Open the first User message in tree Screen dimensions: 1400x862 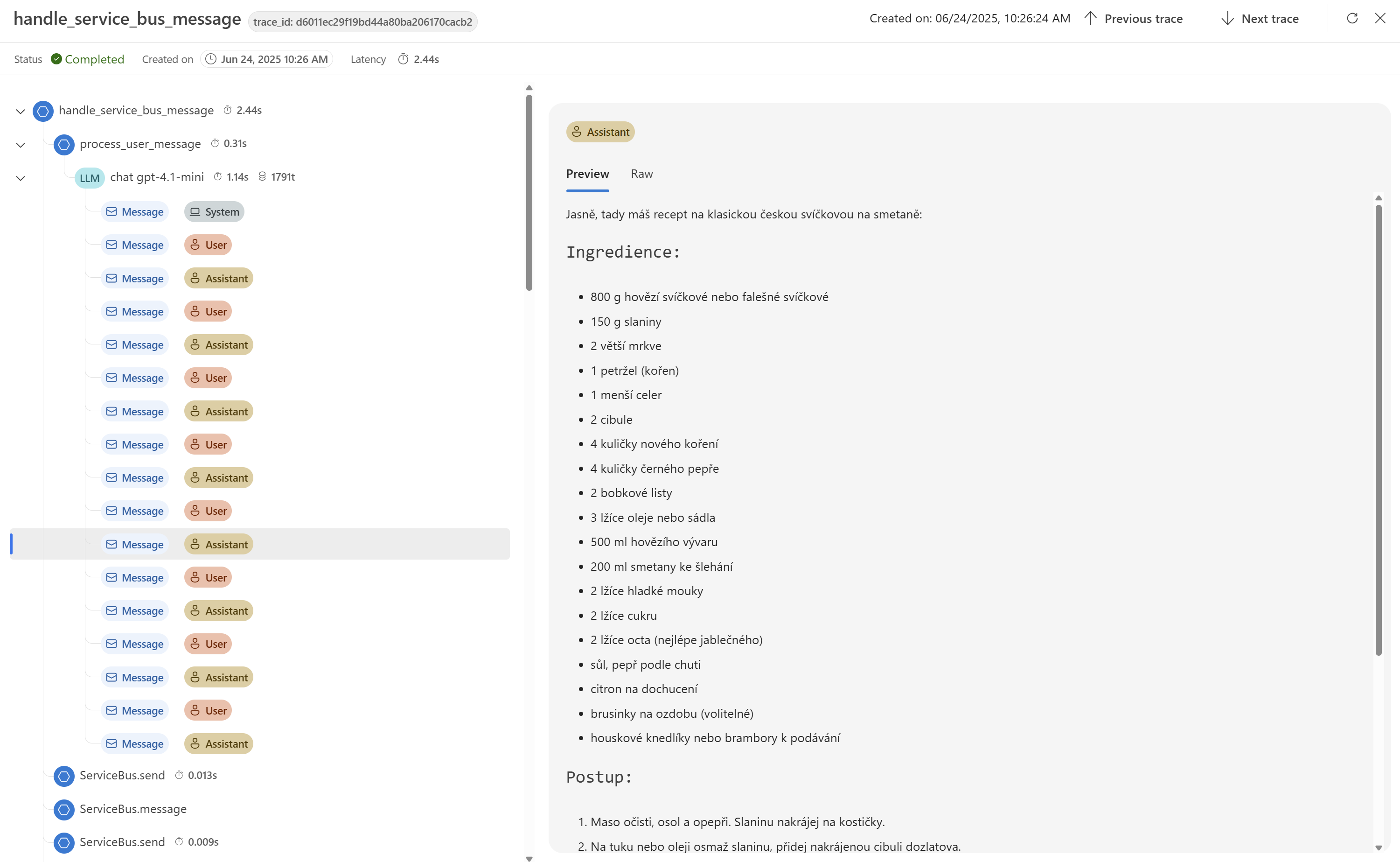260,245
